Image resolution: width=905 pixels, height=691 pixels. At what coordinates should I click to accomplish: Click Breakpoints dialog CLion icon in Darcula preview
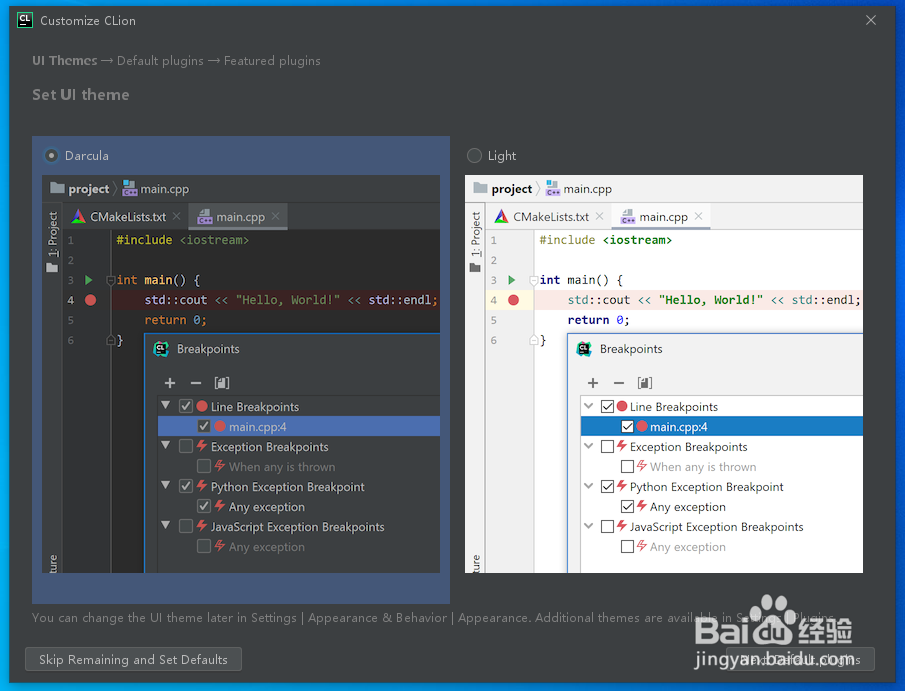(x=161, y=349)
